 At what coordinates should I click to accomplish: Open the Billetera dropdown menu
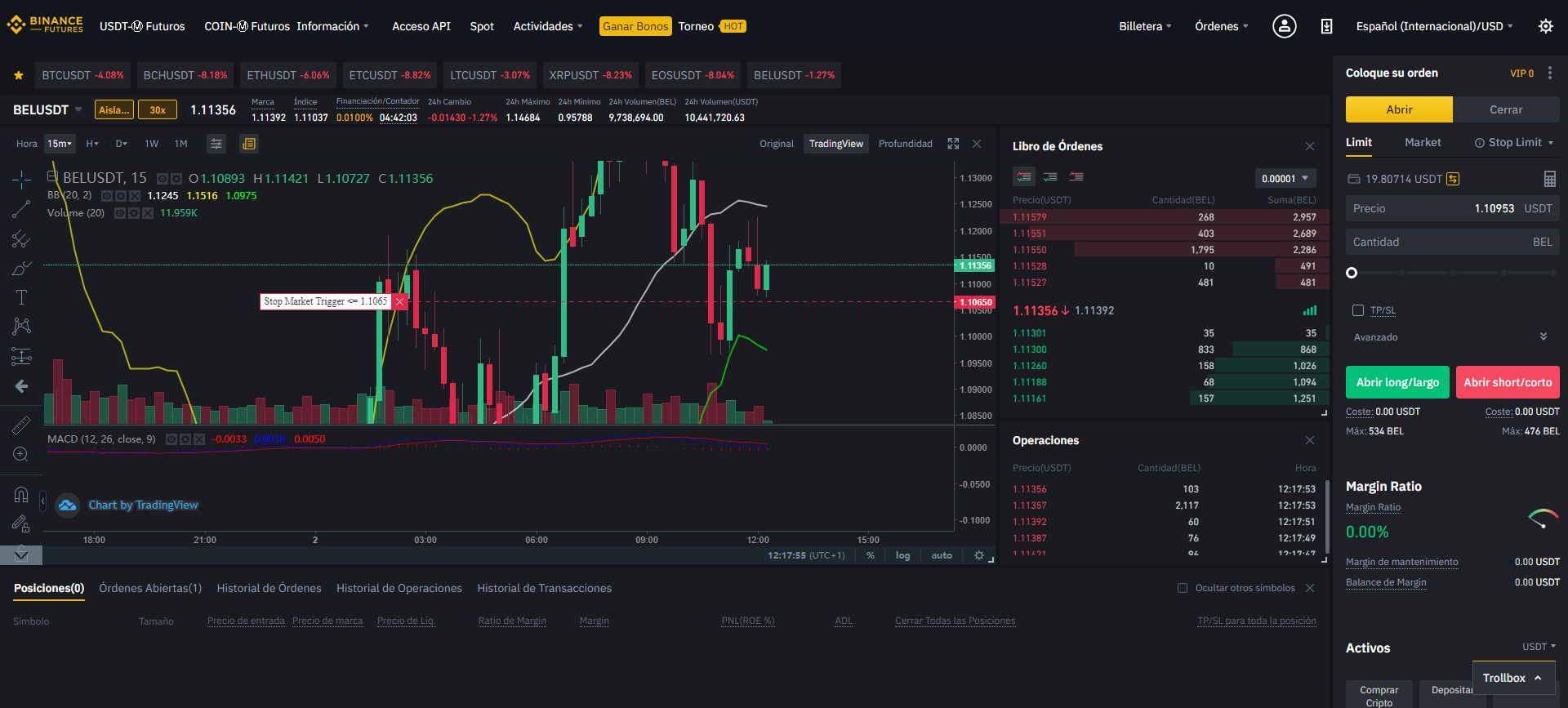coord(1145,26)
